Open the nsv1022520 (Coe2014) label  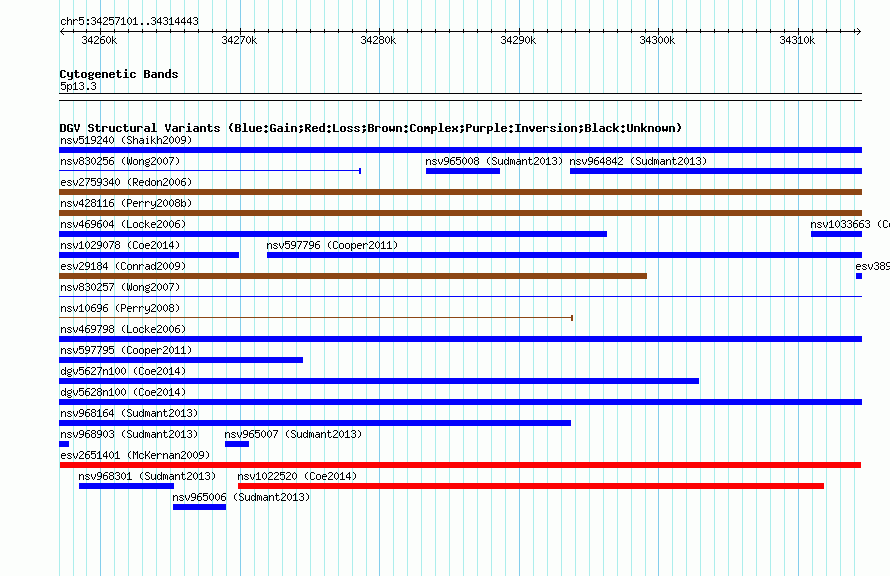pos(297,476)
